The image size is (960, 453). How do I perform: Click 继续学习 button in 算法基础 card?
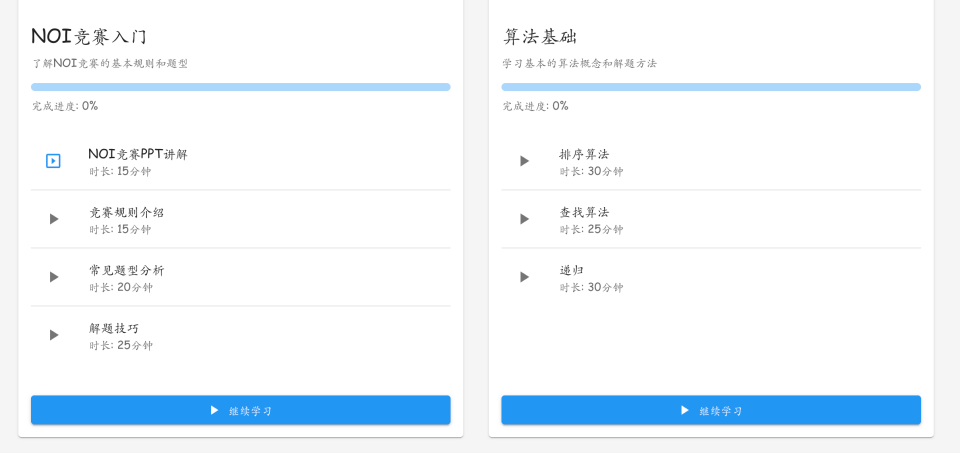(711, 410)
